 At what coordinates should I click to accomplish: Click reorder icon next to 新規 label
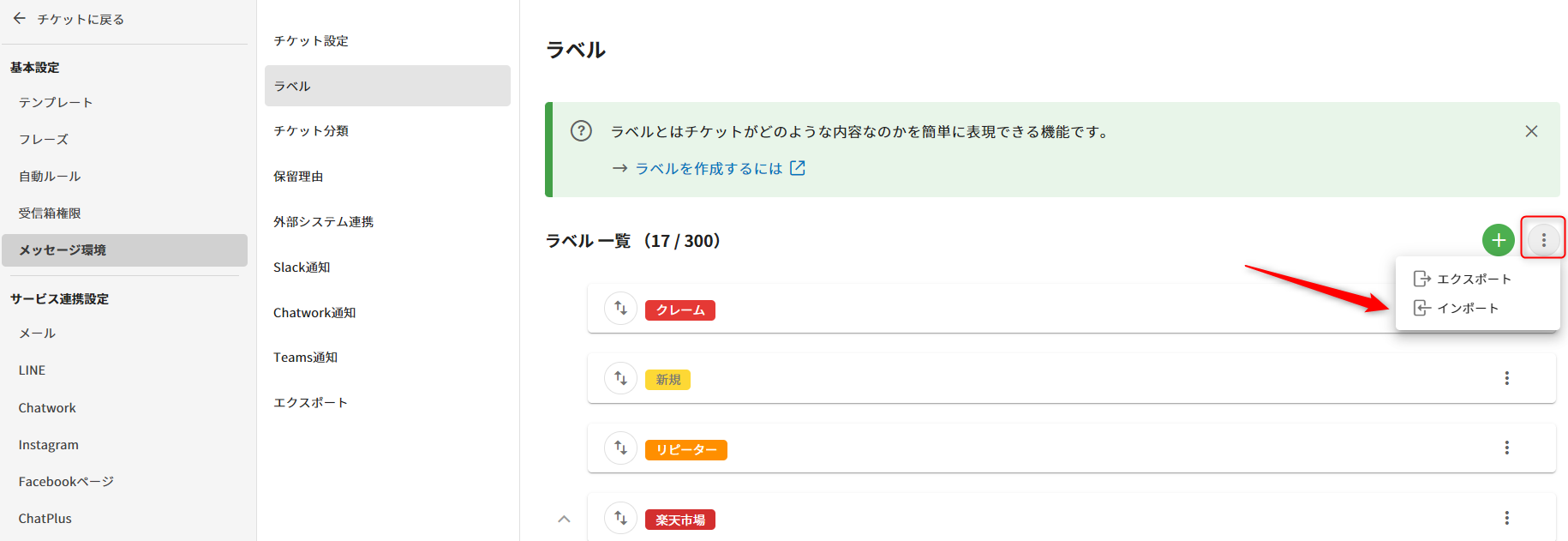[x=621, y=378]
